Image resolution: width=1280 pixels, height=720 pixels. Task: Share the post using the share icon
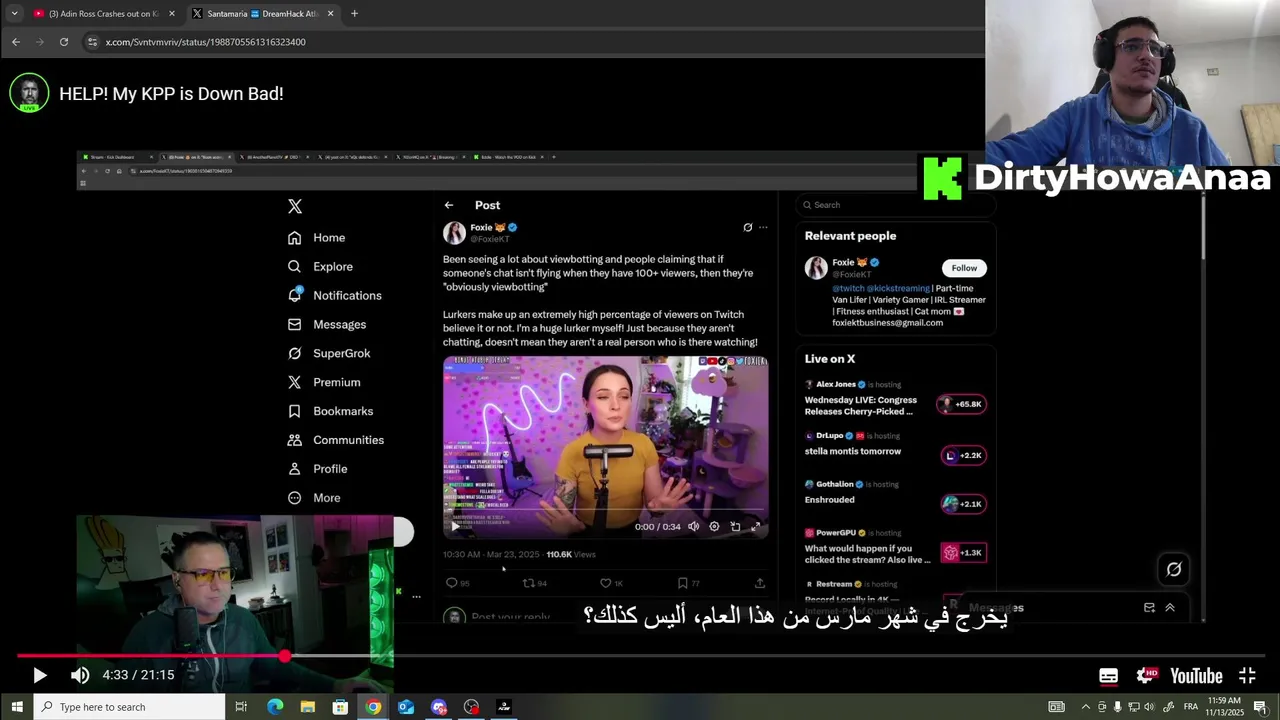pyautogui.click(x=760, y=583)
